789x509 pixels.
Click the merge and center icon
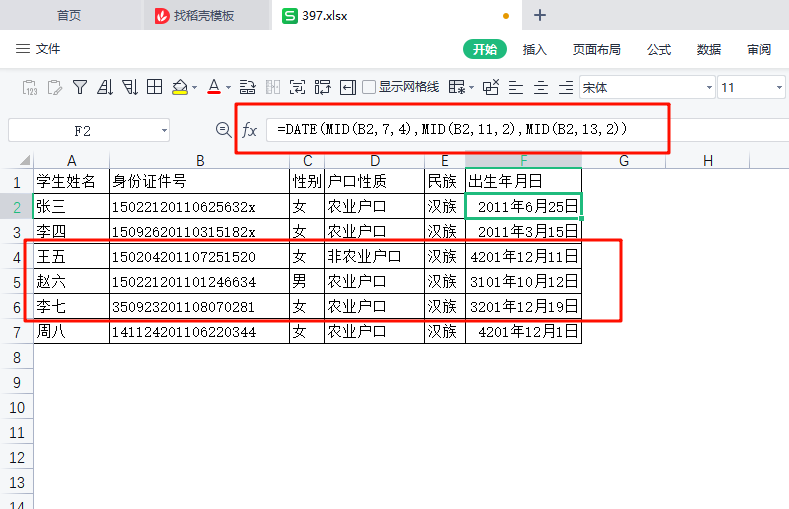click(x=297, y=88)
